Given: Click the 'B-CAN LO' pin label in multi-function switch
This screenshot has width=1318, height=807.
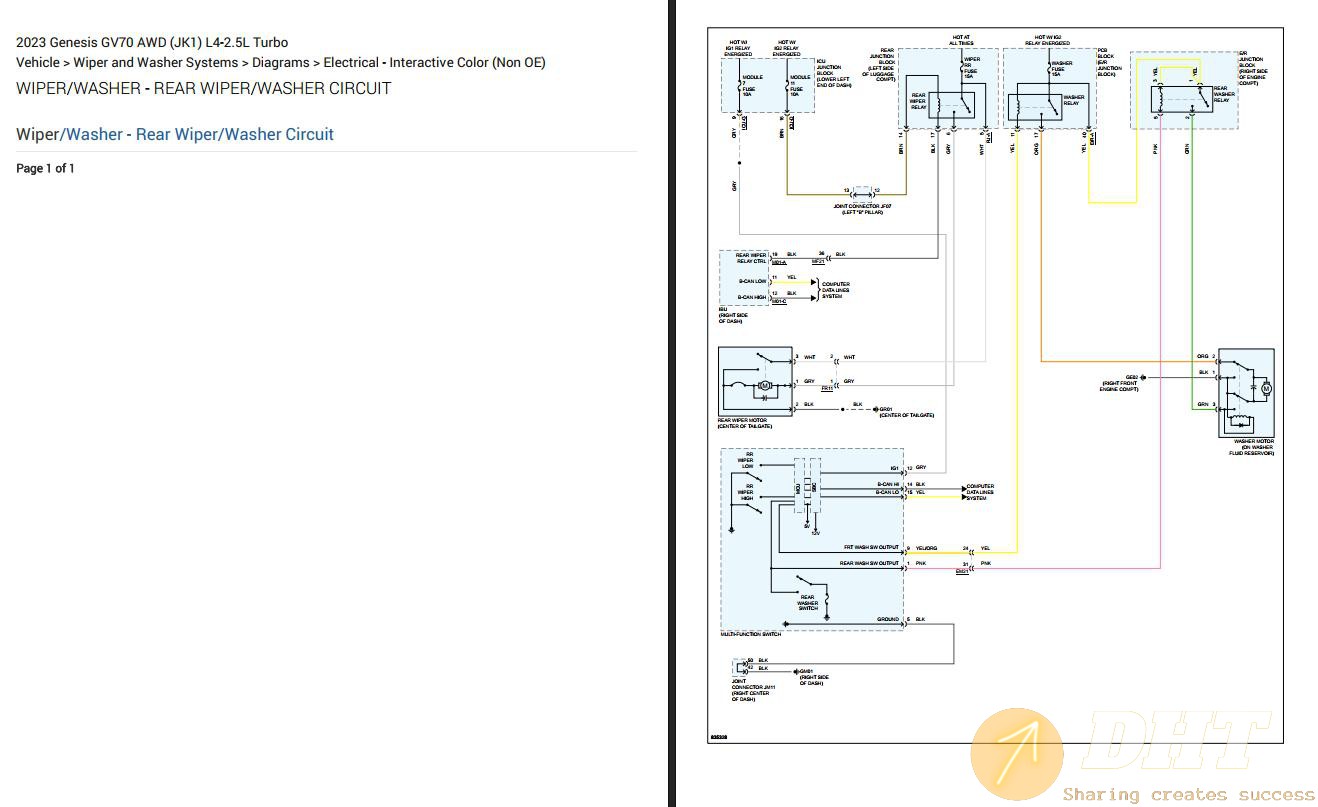Looking at the screenshot, I should [x=889, y=492].
